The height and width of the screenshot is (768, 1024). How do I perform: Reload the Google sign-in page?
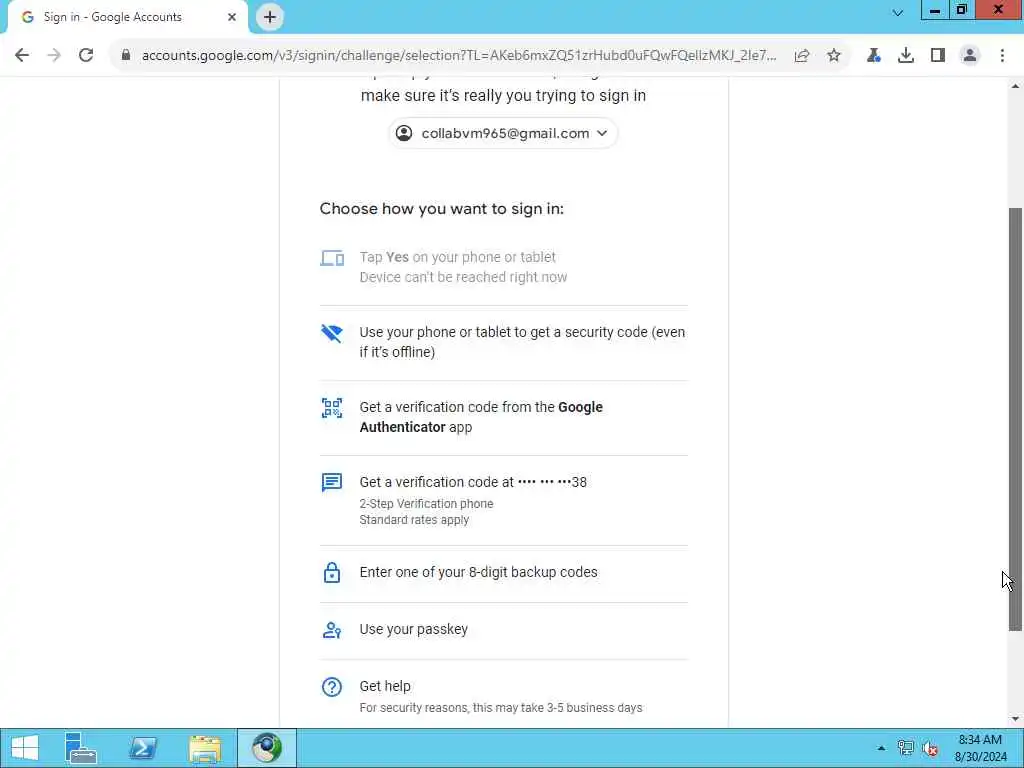(x=86, y=56)
